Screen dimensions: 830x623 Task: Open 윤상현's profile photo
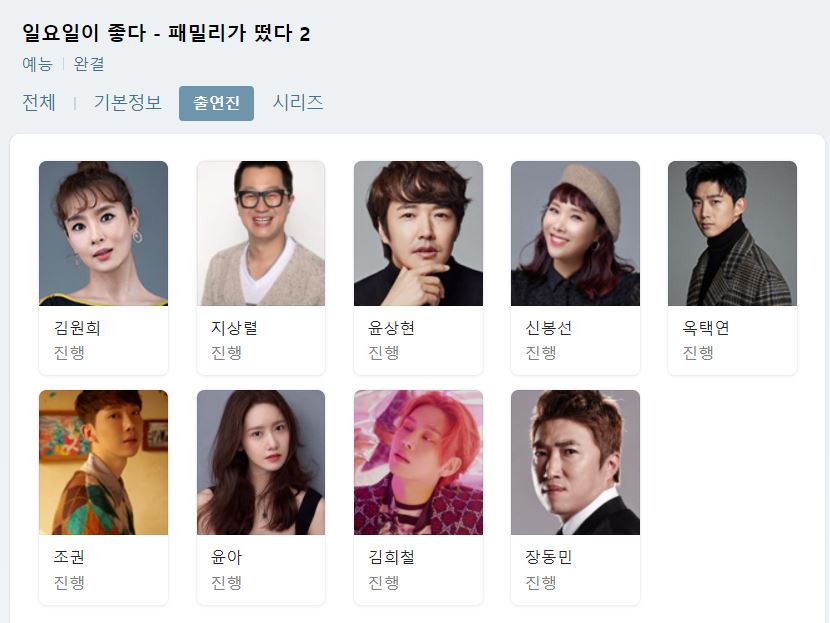click(418, 233)
